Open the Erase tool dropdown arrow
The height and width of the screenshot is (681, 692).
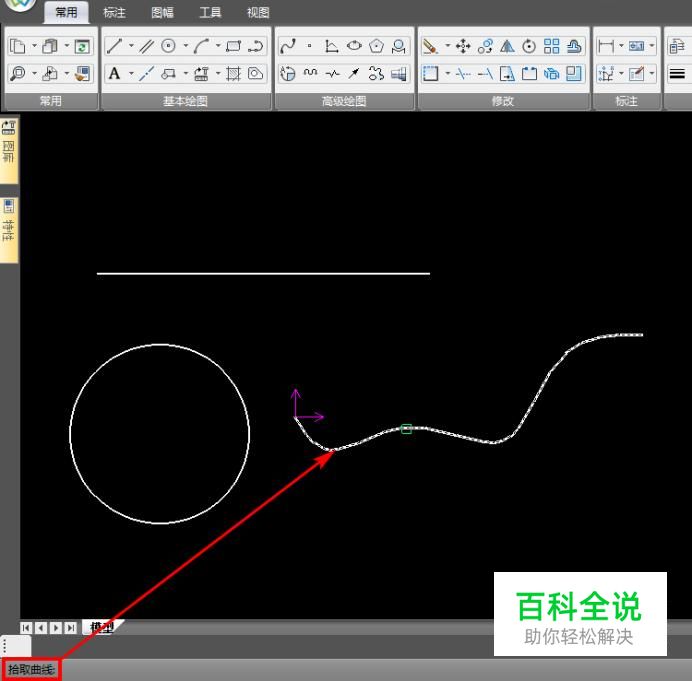pyautogui.click(x=447, y=45)
